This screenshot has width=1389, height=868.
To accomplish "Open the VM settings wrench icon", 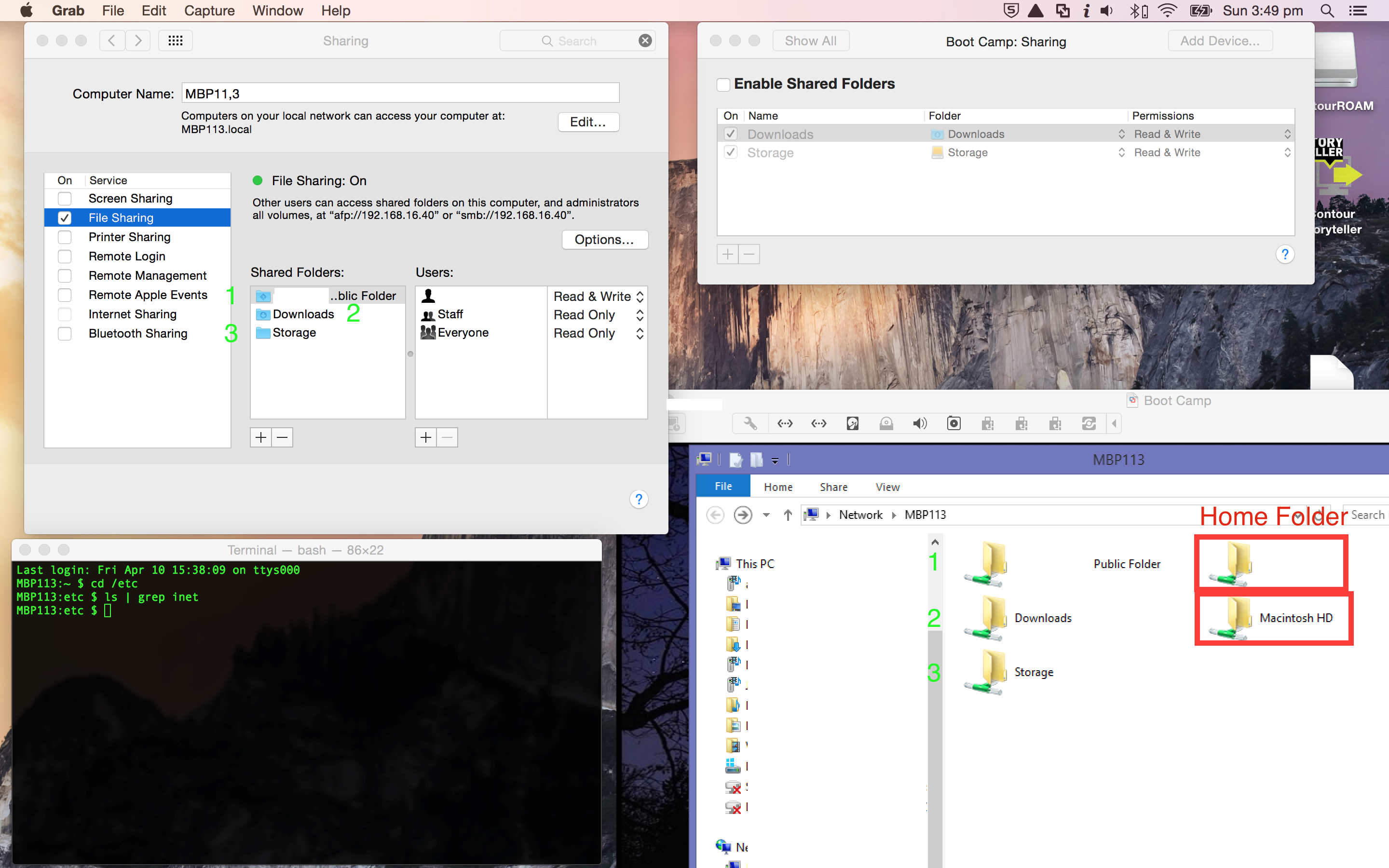I will pos(750,424).
